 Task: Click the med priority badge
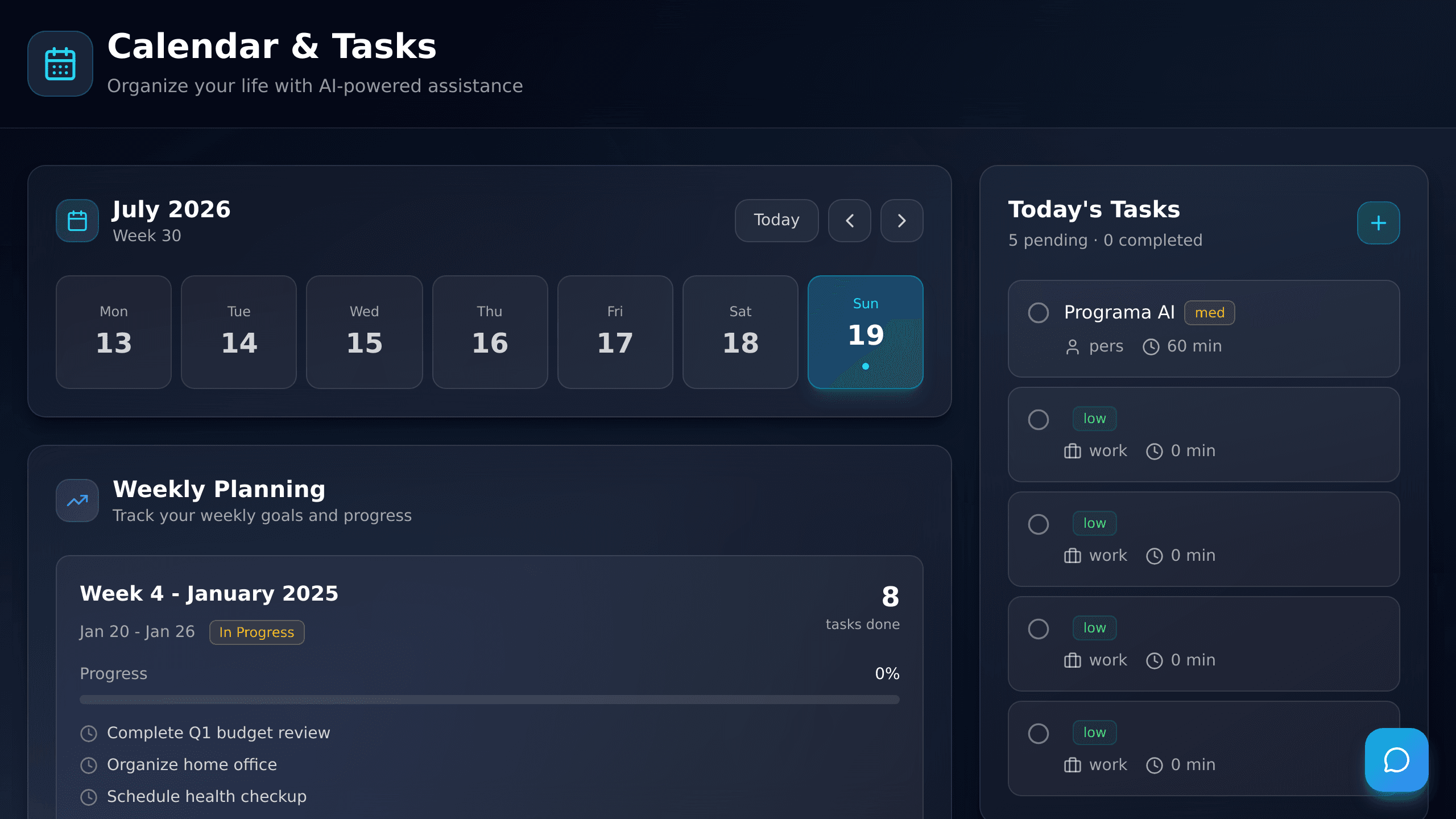point(1210,313)
